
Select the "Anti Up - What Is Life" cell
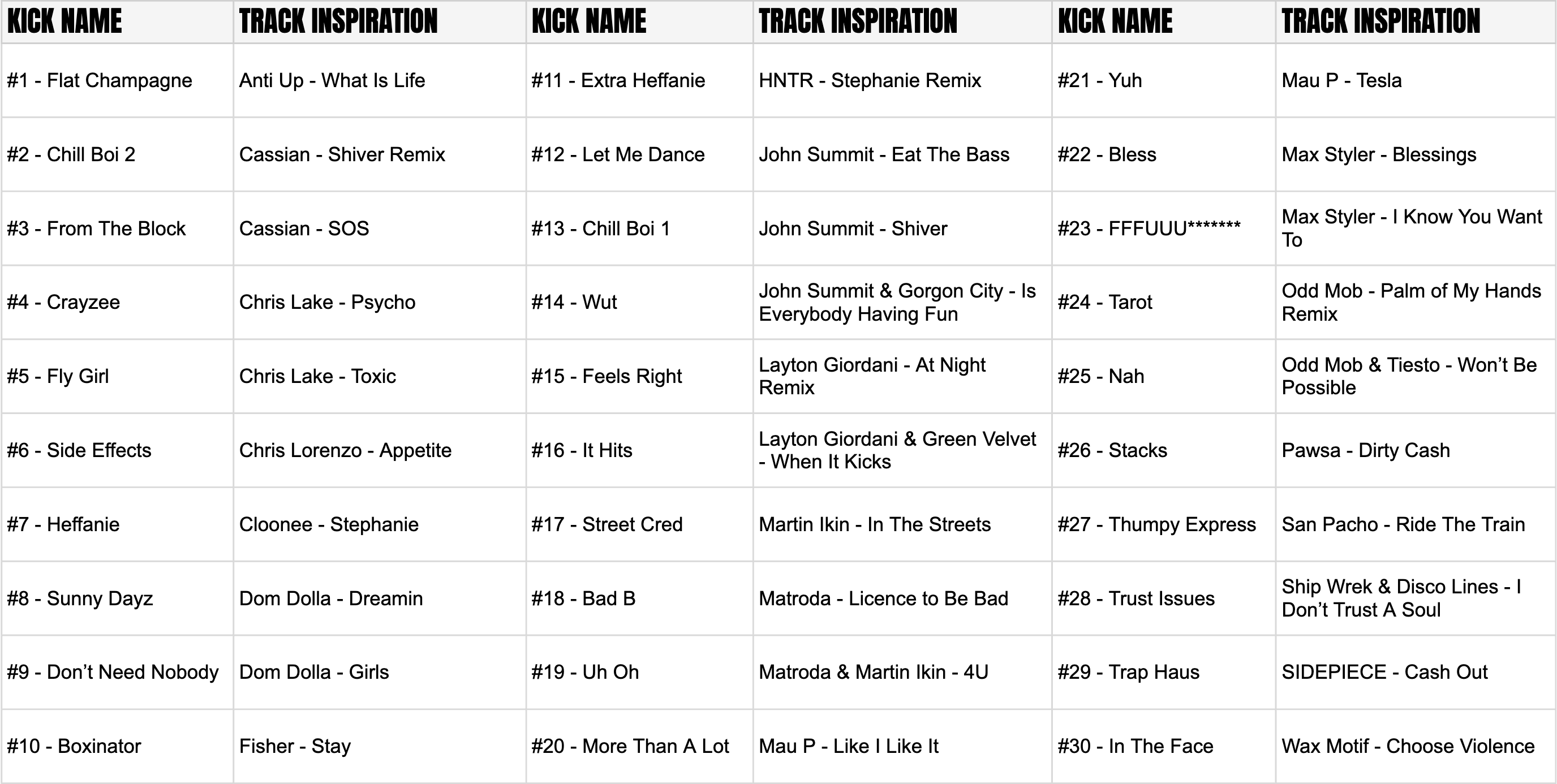tap(332, 80)
